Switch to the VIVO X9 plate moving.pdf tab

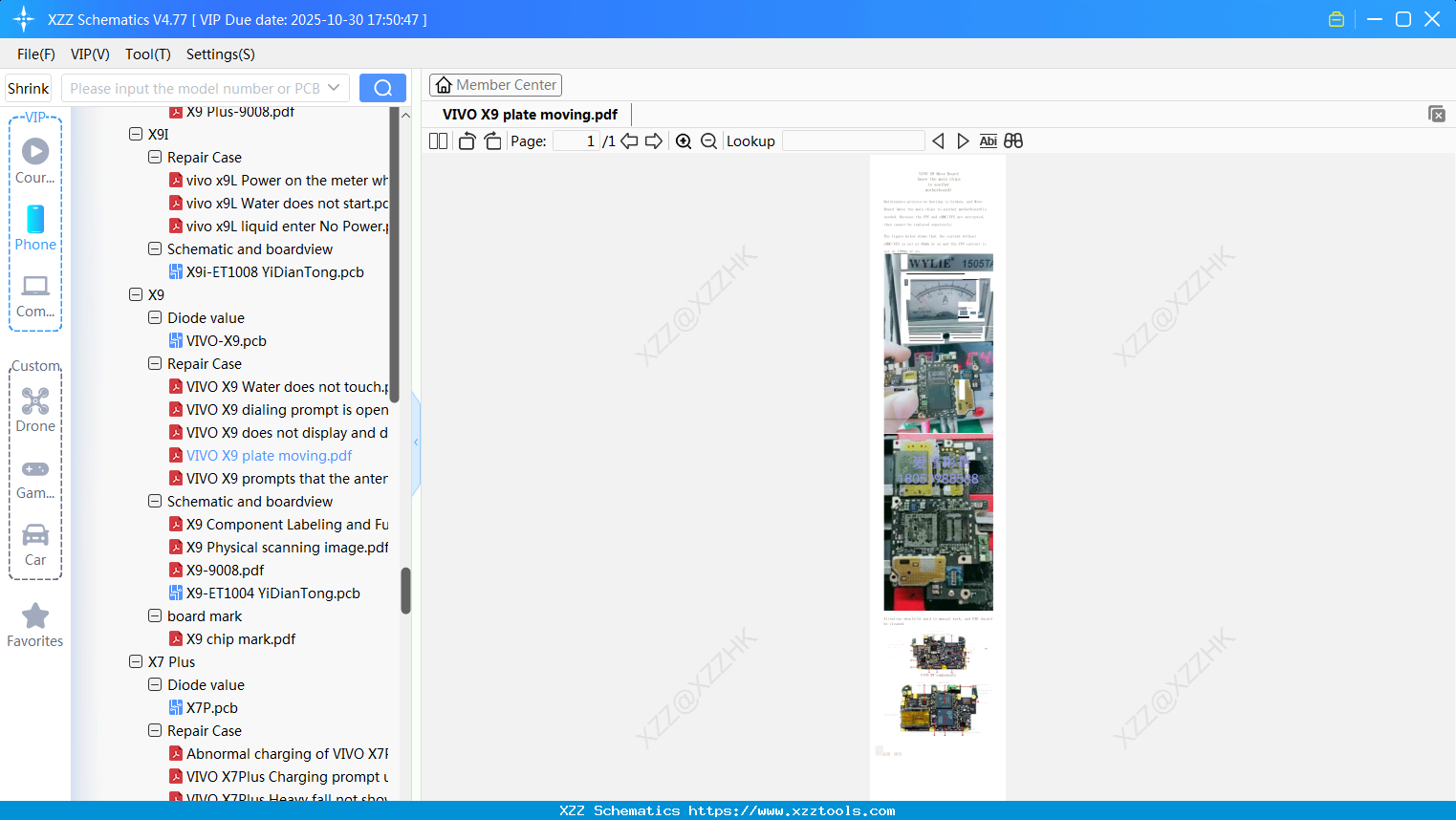pos(530,115)
